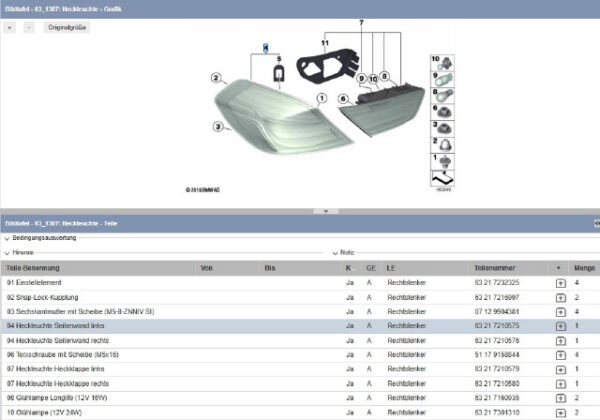Viewport: 600px width, 420px height.
Task: Add 10 Glühlampe 12V 24W to list icon
Action: 561,413
